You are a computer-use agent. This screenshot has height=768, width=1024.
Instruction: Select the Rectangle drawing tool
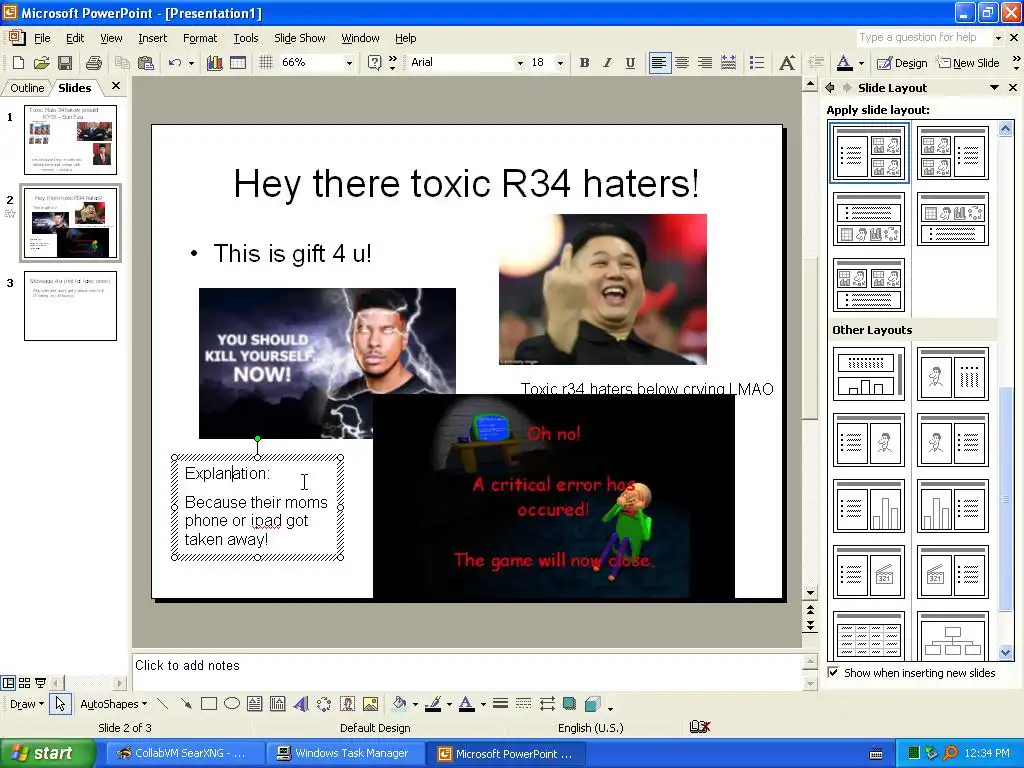209,703
